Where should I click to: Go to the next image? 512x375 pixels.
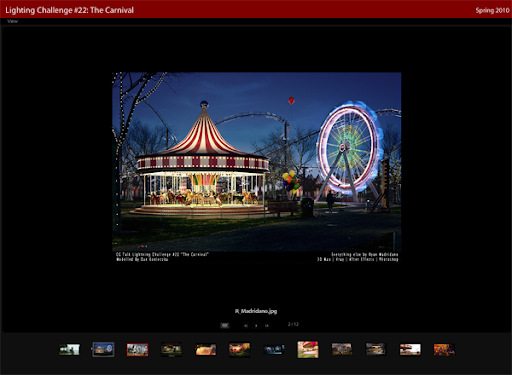point(267,326)
